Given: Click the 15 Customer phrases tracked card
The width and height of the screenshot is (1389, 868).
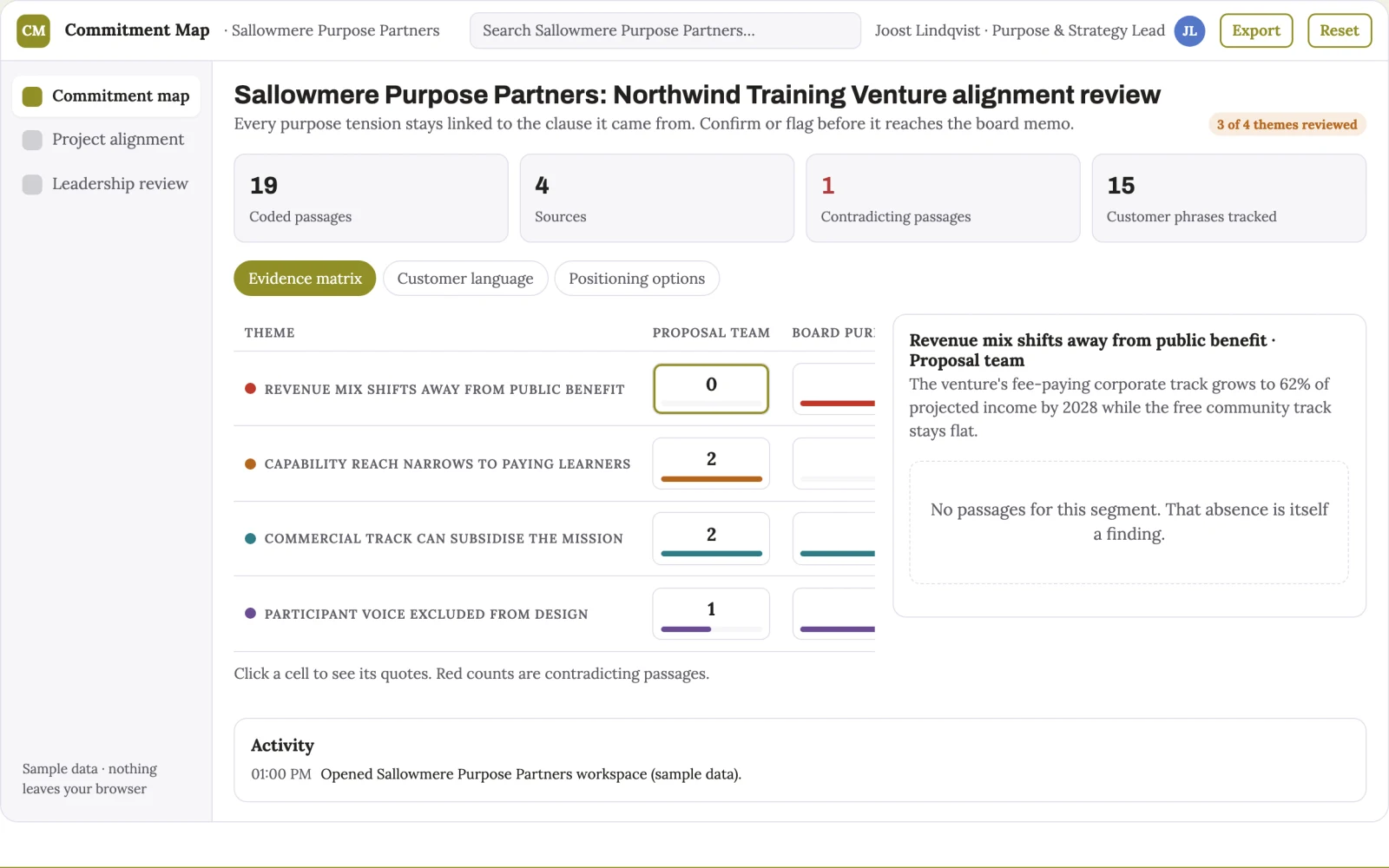Looking at the screenshot, I should 1229,198.
